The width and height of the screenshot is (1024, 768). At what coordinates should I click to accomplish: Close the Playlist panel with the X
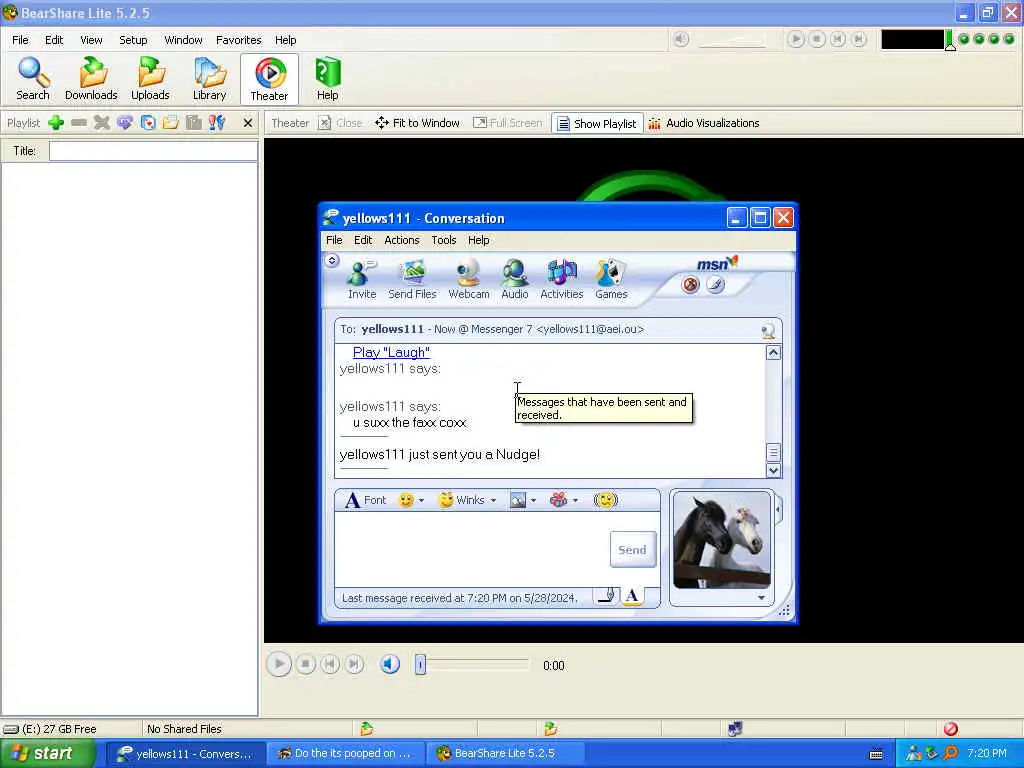click(x=248, y=123)
